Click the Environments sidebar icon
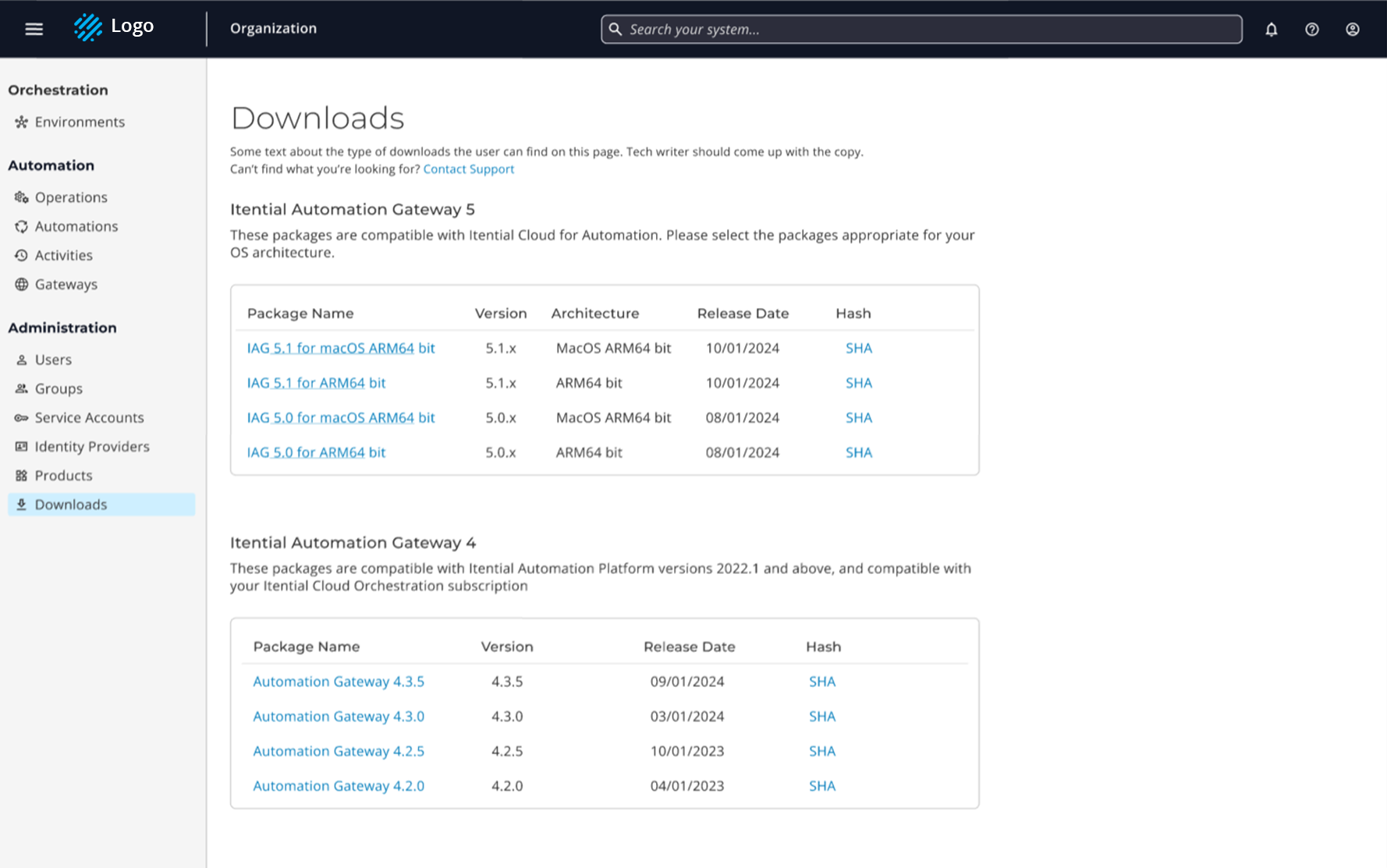The width and height of the screenshot is (1387, 868). [x=21, y=122]
